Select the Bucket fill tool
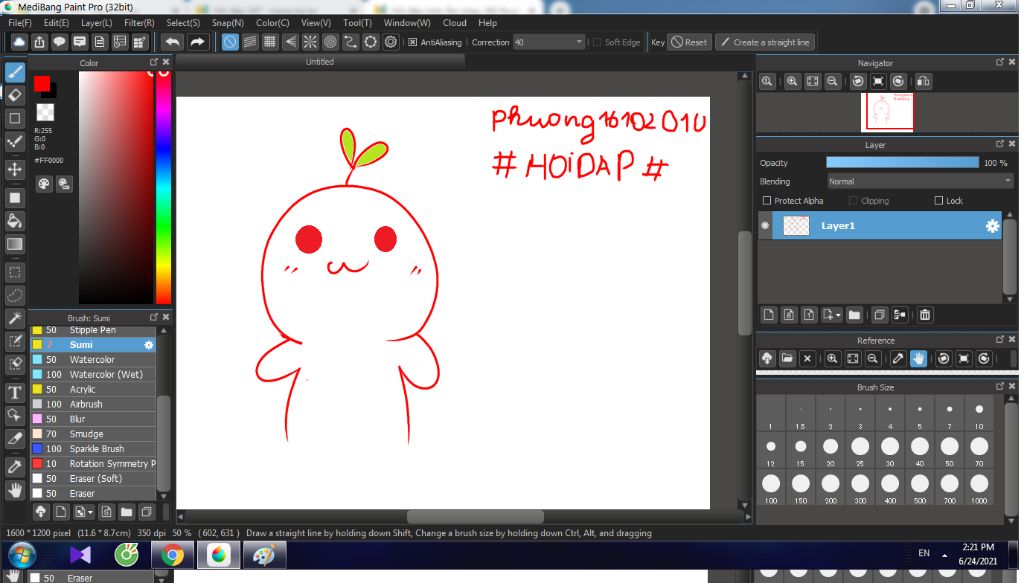This screenshot has height=583, width=1024. [14, 221]
